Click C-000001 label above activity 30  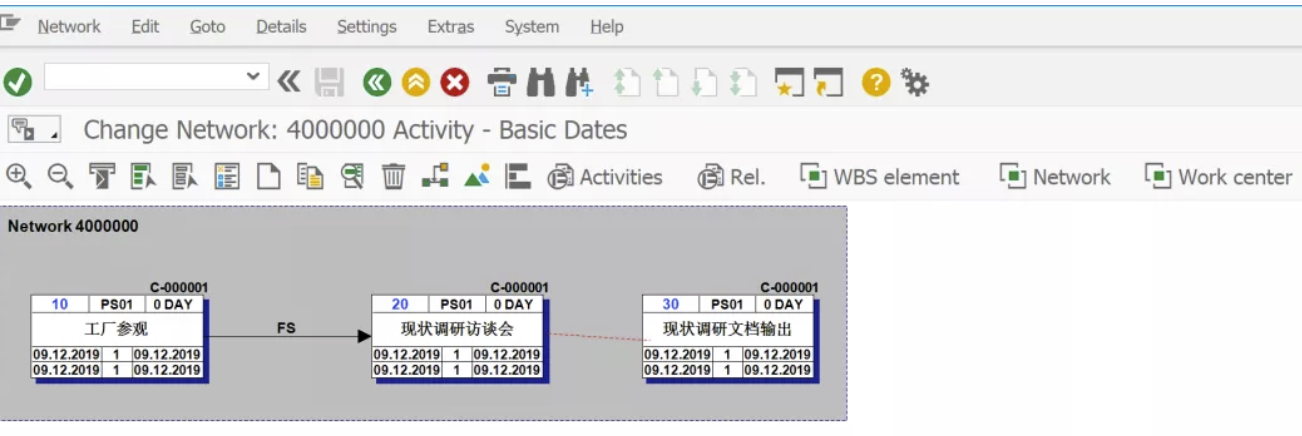click(789, 288)
